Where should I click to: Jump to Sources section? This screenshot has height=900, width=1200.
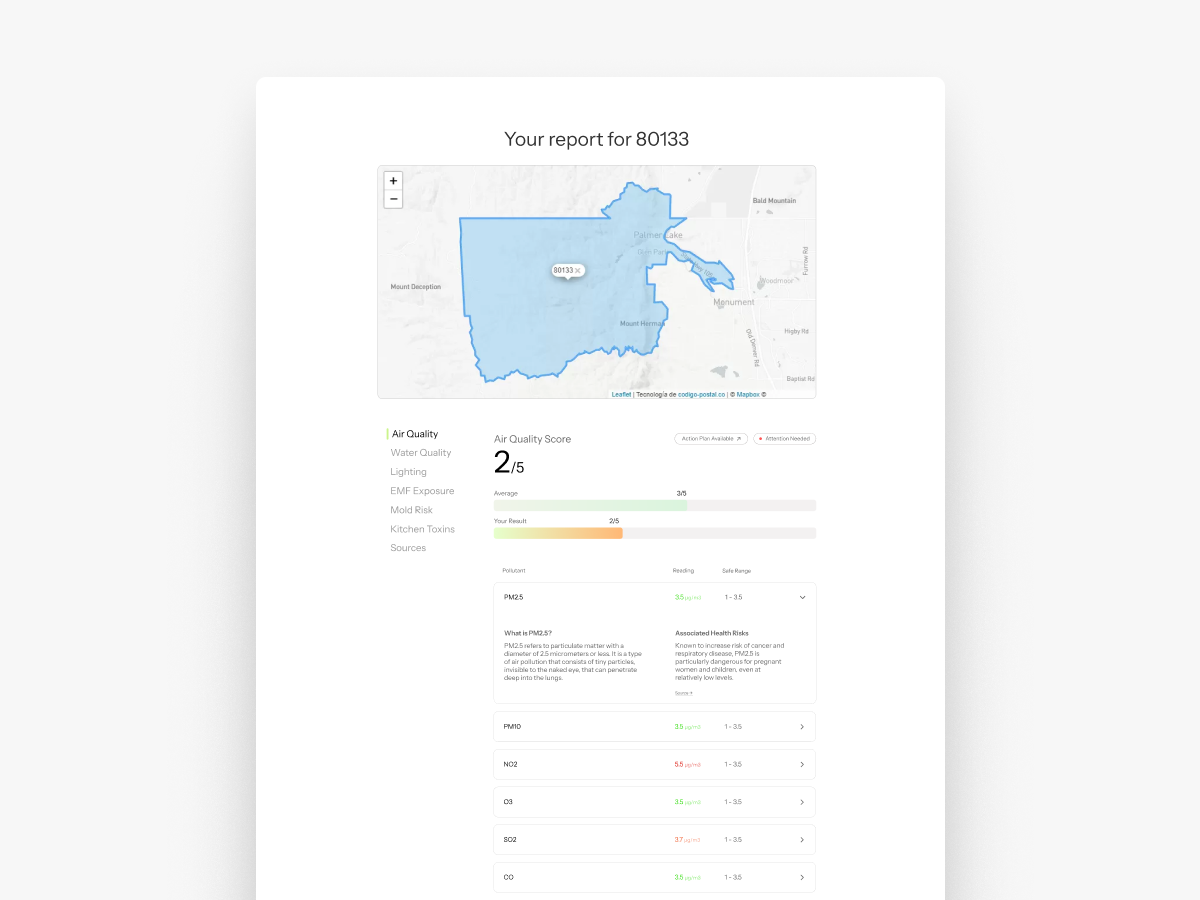pos(408,548)
